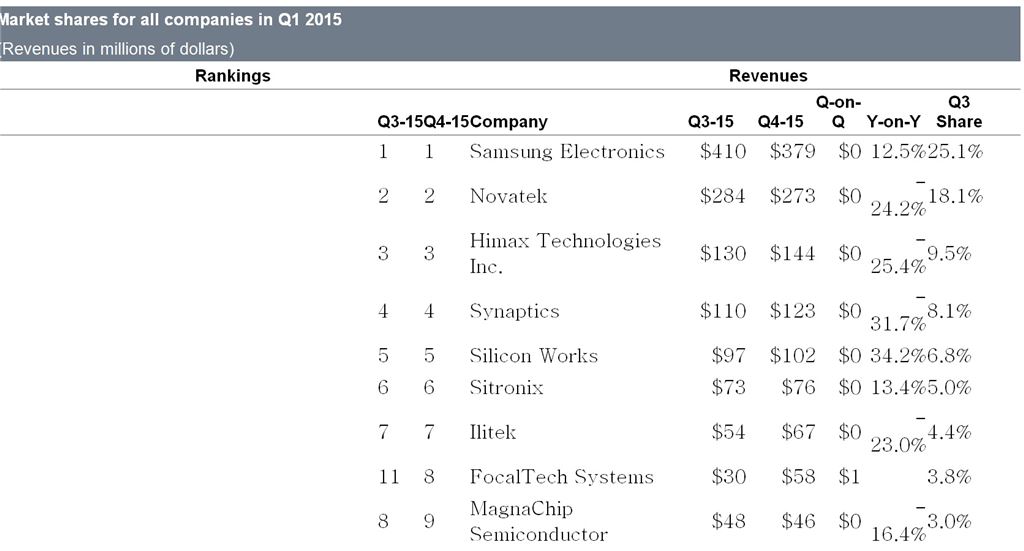
Task: Click the Y-on-Y column header
Action: [x=894, y=122]
